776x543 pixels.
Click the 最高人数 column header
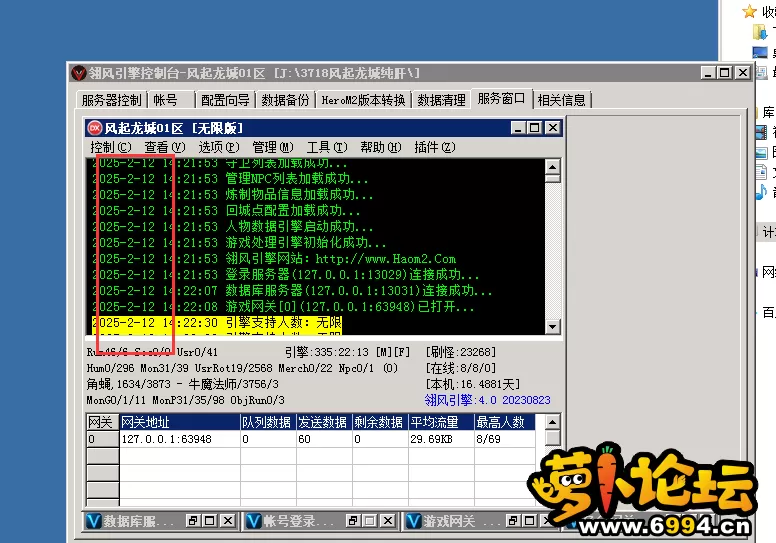(x=505, y=422)
